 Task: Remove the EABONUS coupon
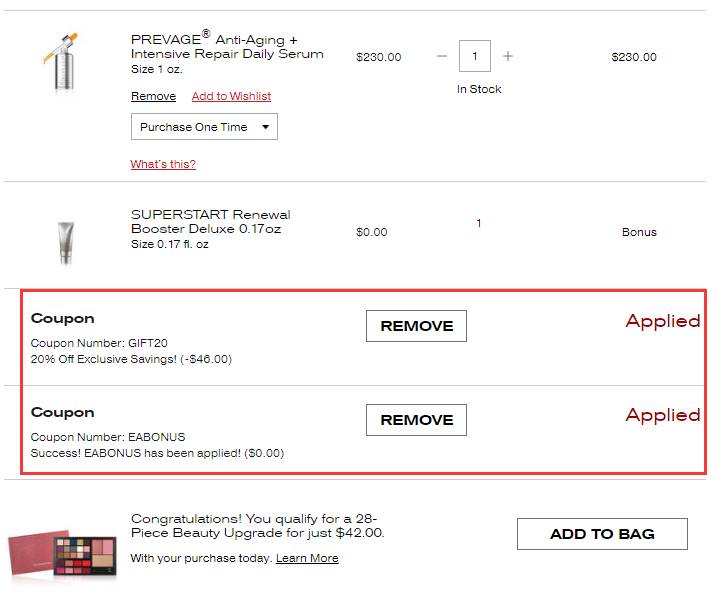[x=416, y=420]
